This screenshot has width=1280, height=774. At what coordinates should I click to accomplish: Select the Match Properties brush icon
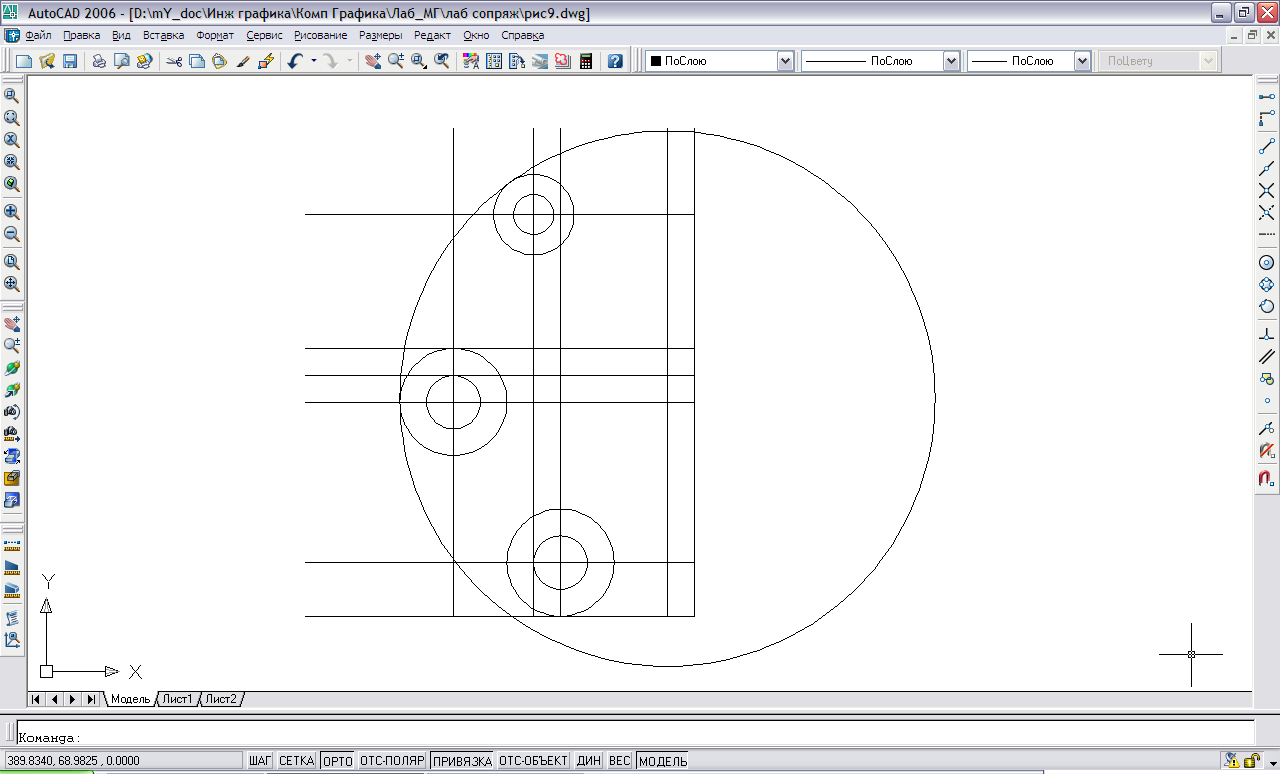243,61
